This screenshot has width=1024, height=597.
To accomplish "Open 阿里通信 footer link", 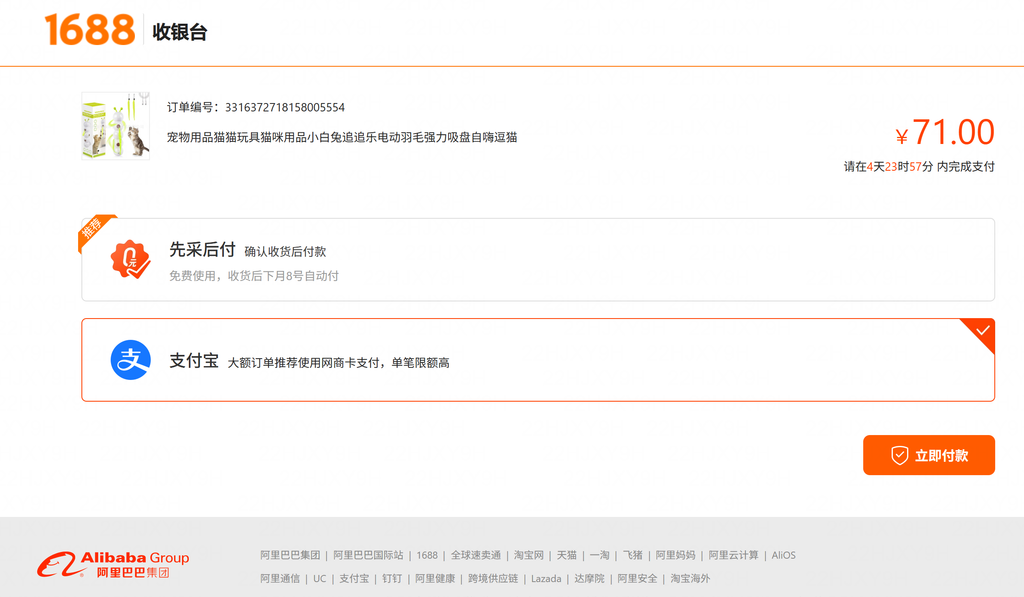I will click(x=280, y=579).
